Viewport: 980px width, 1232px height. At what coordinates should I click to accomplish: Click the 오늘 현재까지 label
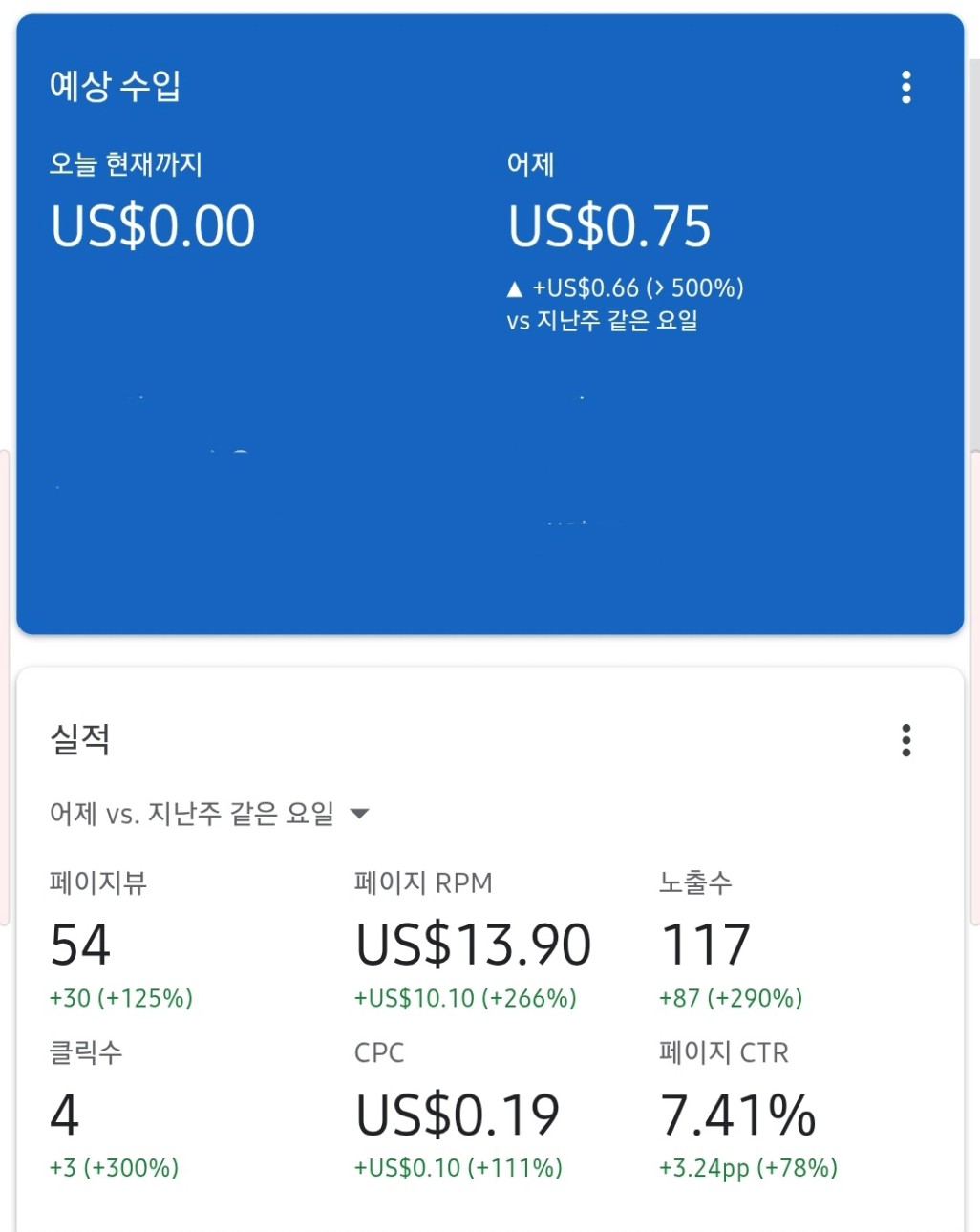click(126, 164)
